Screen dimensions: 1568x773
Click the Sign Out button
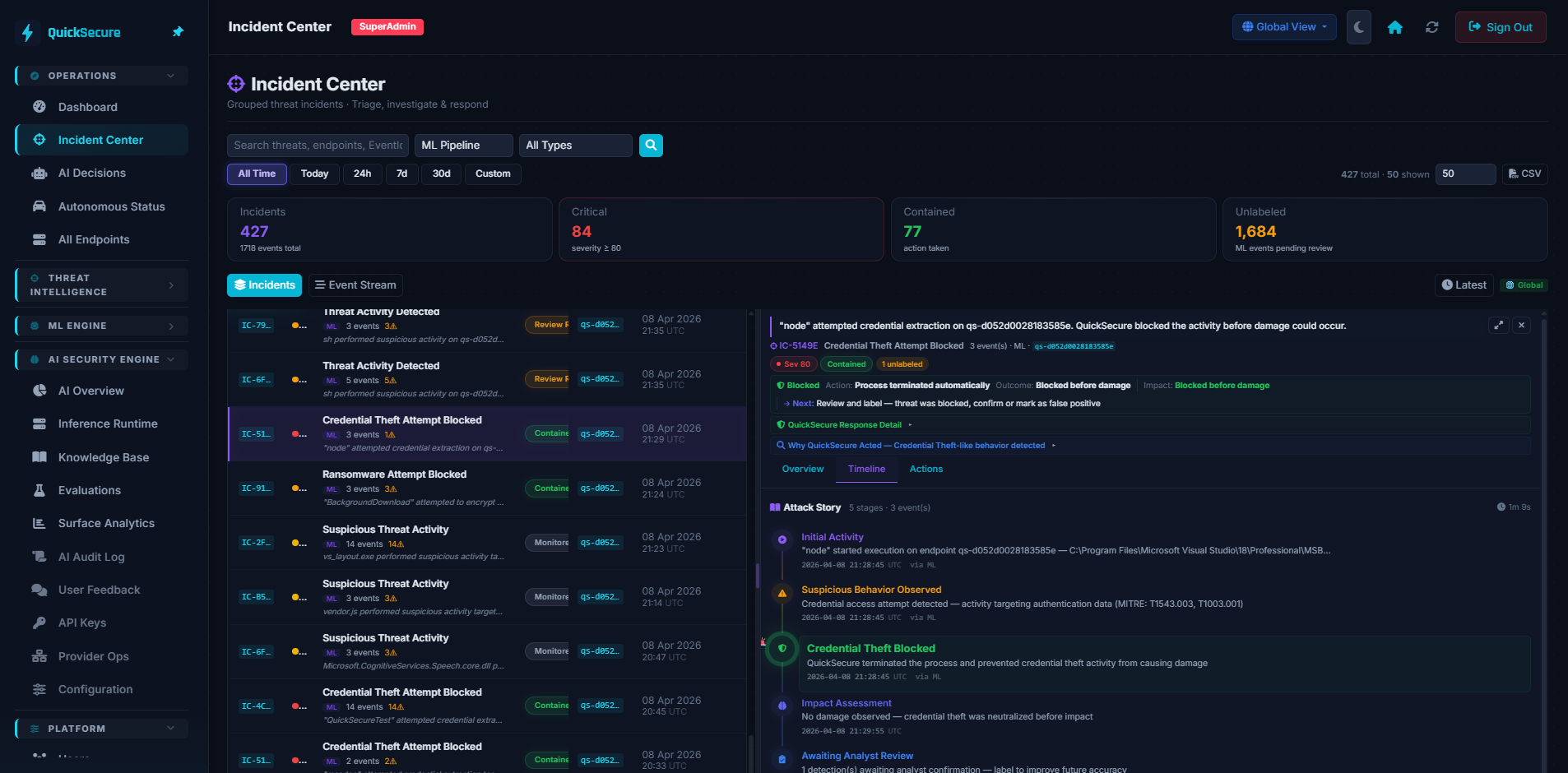pyautogui.click(x=1500, y=26)
